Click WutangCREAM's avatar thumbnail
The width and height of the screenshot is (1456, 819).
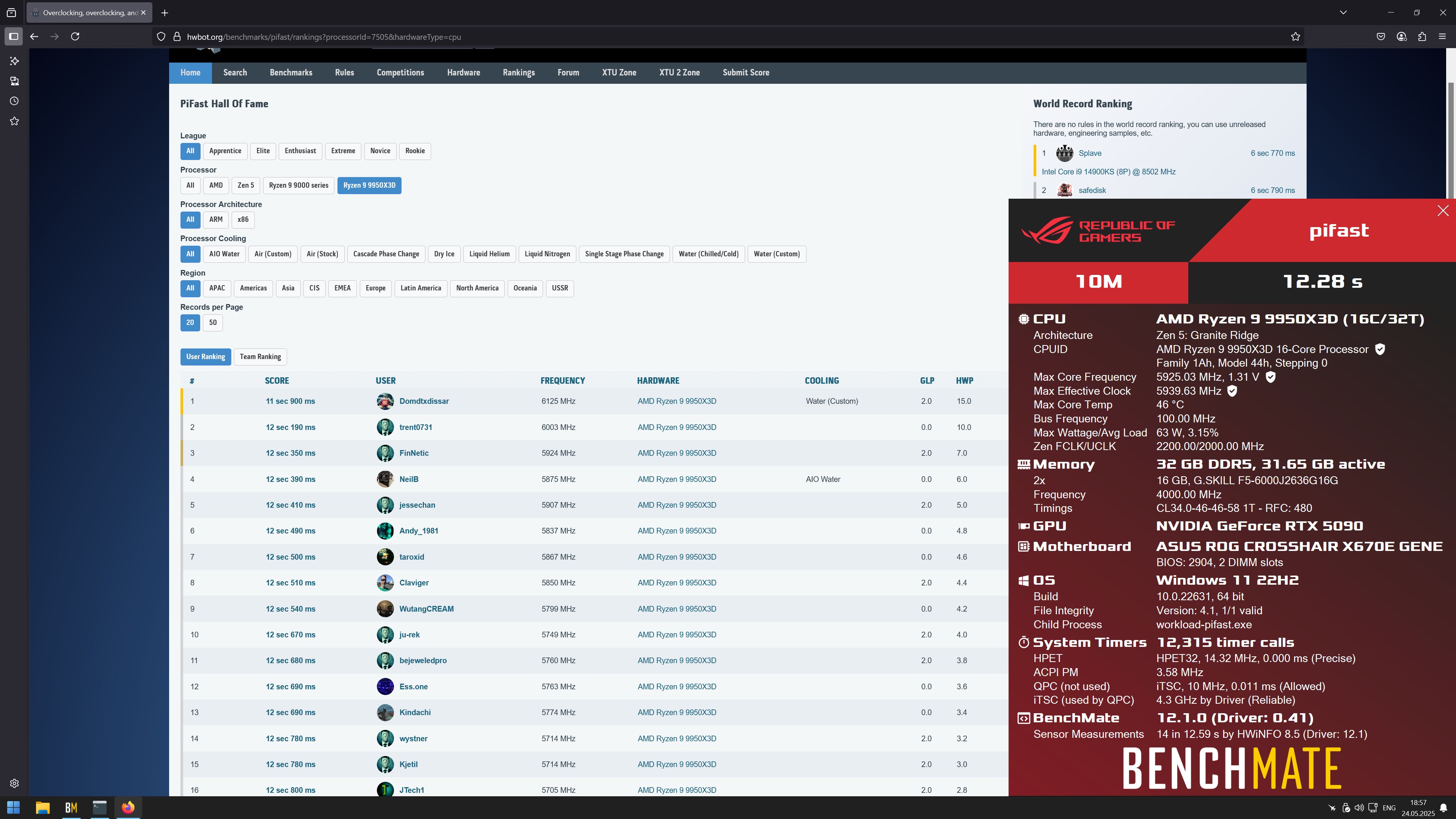coord(385,609)
